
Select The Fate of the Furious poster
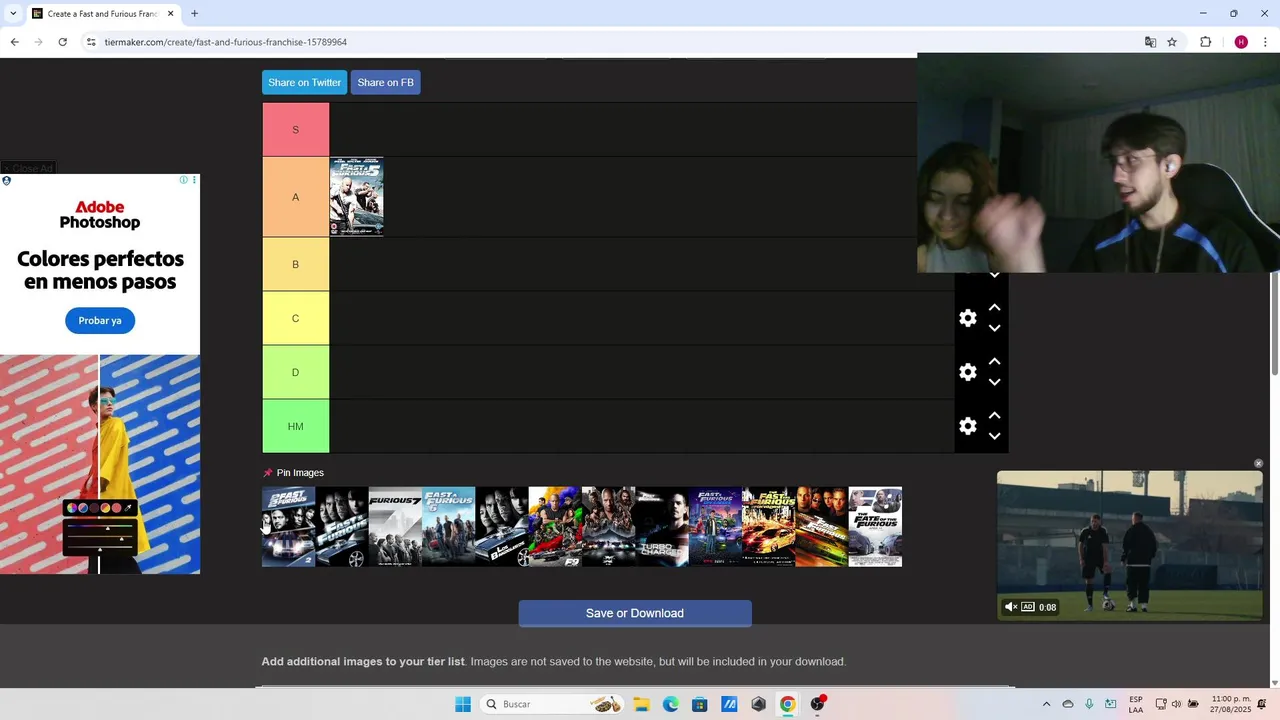coord(875,527)
